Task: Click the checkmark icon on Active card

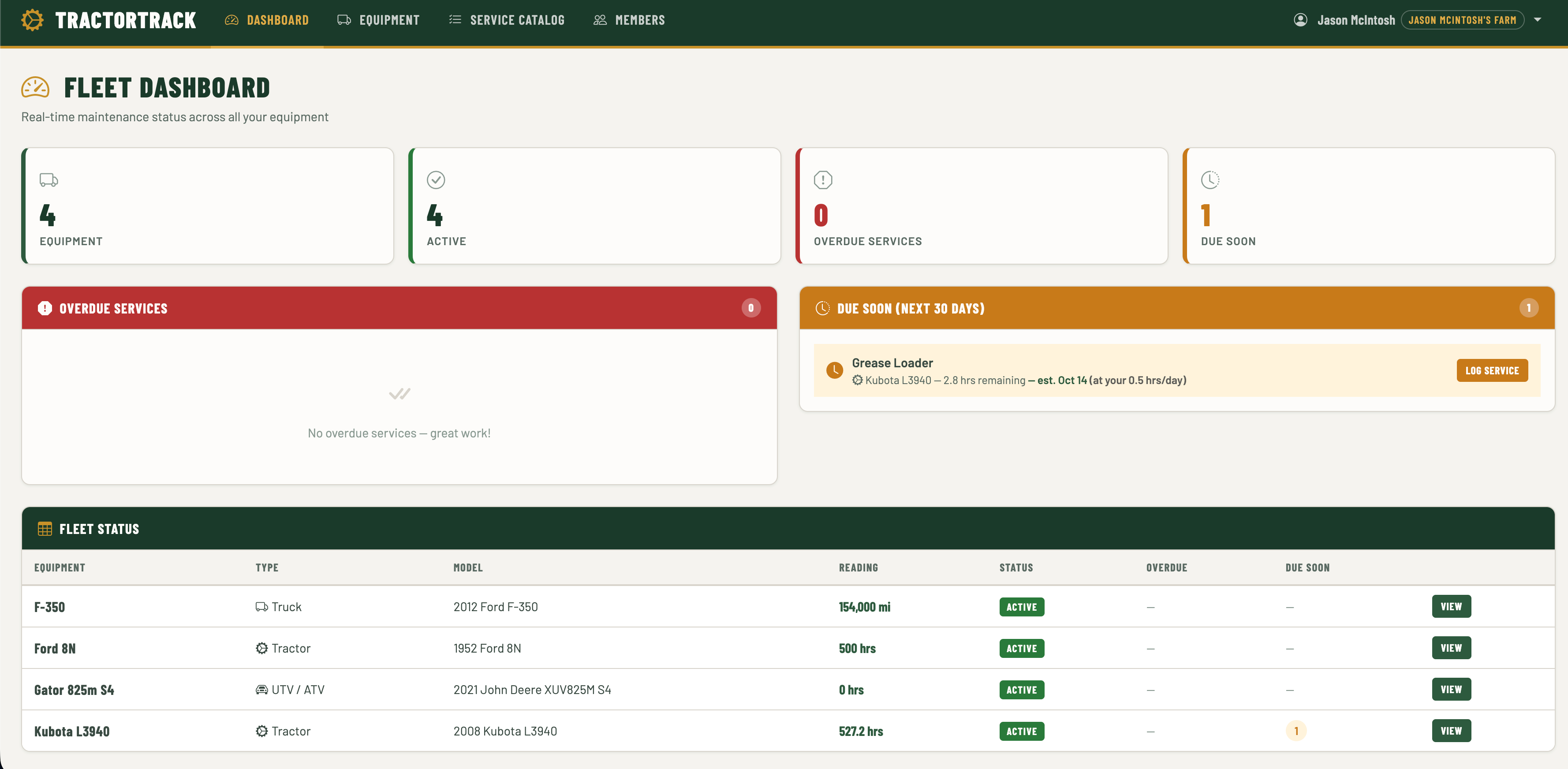Action: (x=436, y=180)
